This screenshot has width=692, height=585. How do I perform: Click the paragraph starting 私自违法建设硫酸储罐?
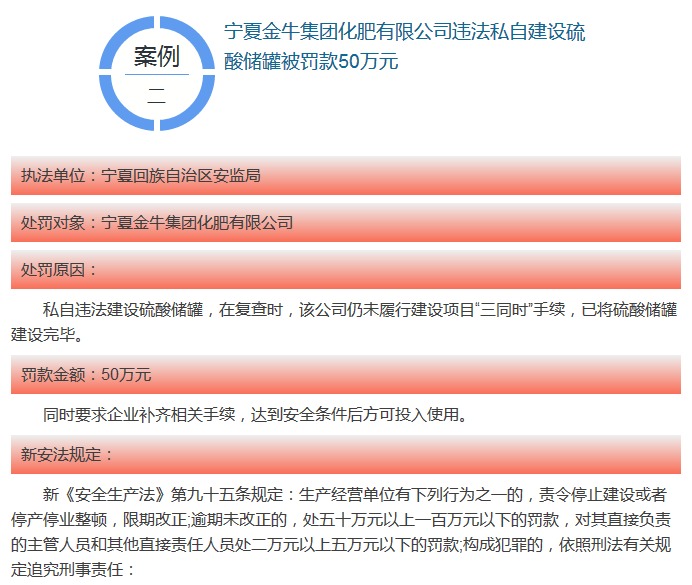tap(344, 322)
